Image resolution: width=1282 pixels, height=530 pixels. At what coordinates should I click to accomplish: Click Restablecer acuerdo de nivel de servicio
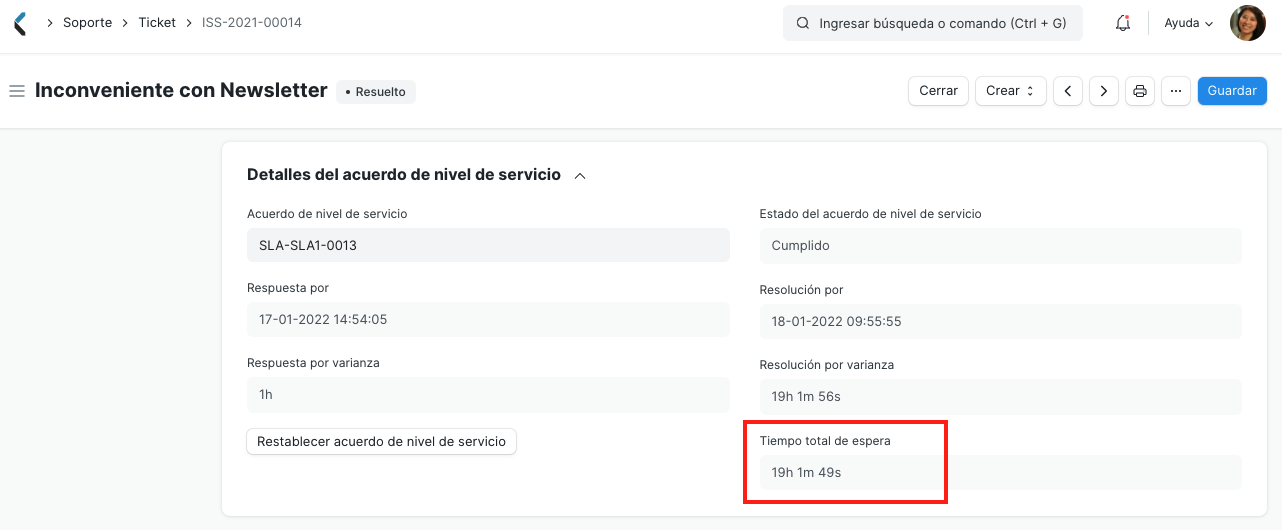coord(382,441)
